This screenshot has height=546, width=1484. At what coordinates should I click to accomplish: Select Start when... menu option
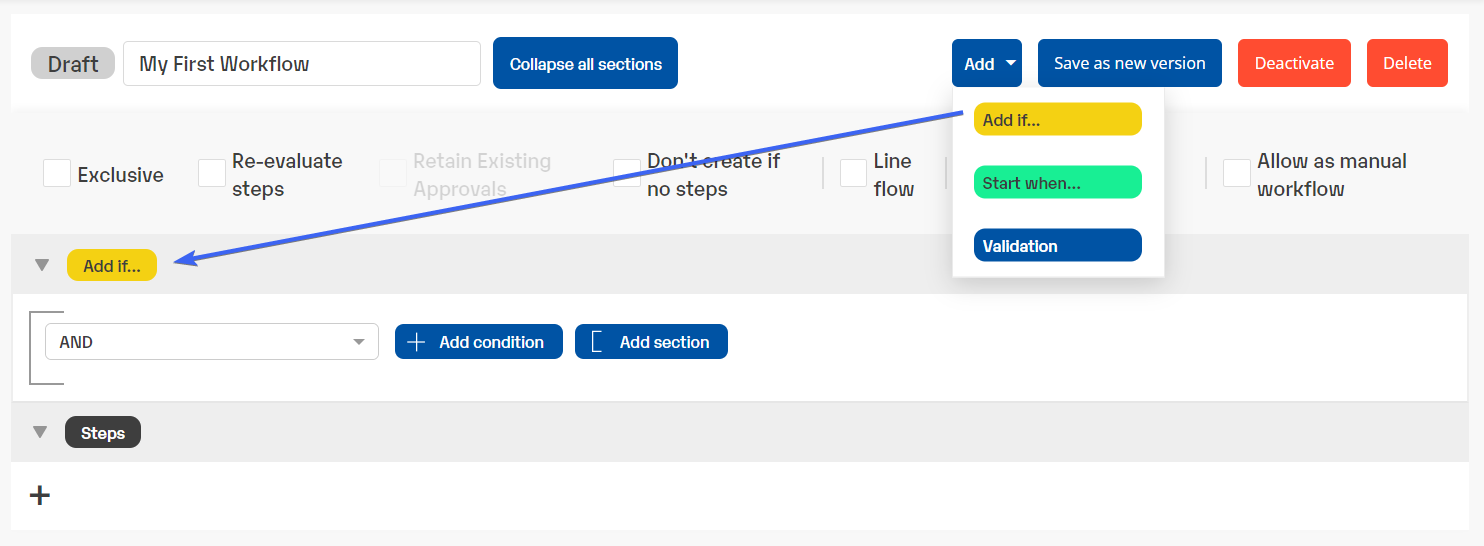(1057, 182)
